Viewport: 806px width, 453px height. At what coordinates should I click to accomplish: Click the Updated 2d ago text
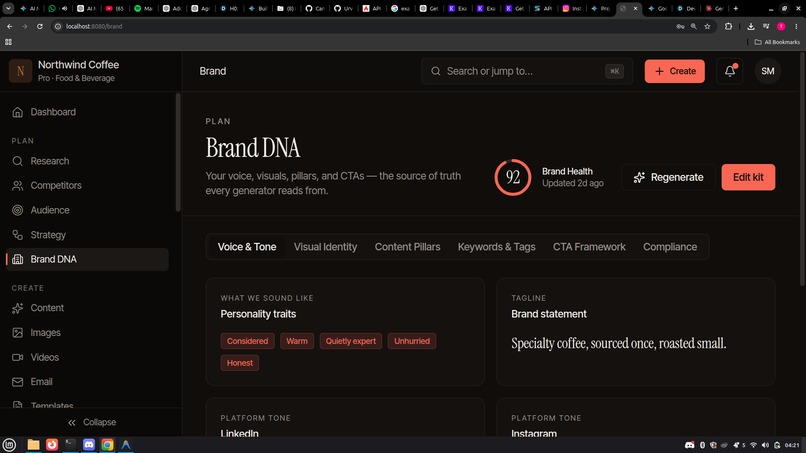click(x=573, y=183)
